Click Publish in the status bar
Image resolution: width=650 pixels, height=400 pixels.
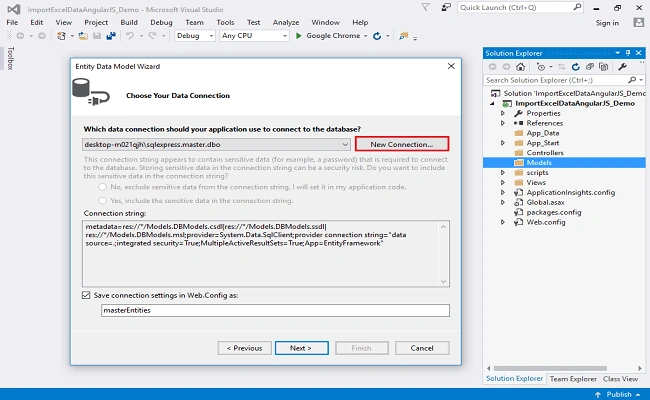pyautogui.click(x=618, y=394)
